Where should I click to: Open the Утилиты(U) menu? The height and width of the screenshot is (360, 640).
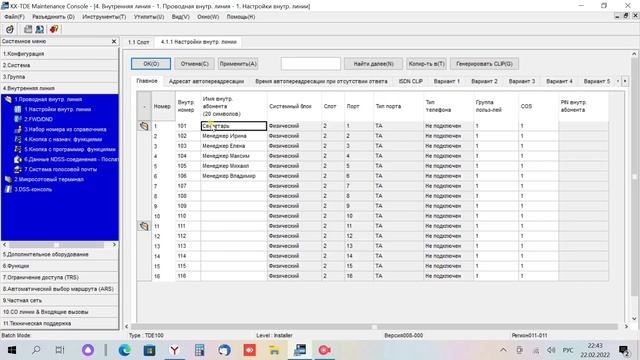(149, 17)
